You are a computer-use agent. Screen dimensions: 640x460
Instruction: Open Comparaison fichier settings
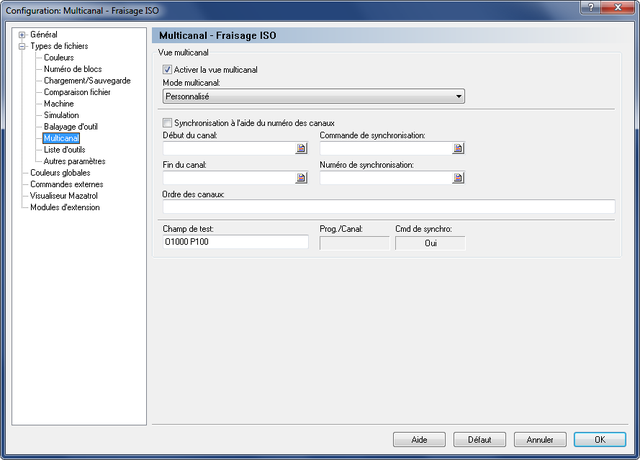pyautogui.click(x=77, y=92)
